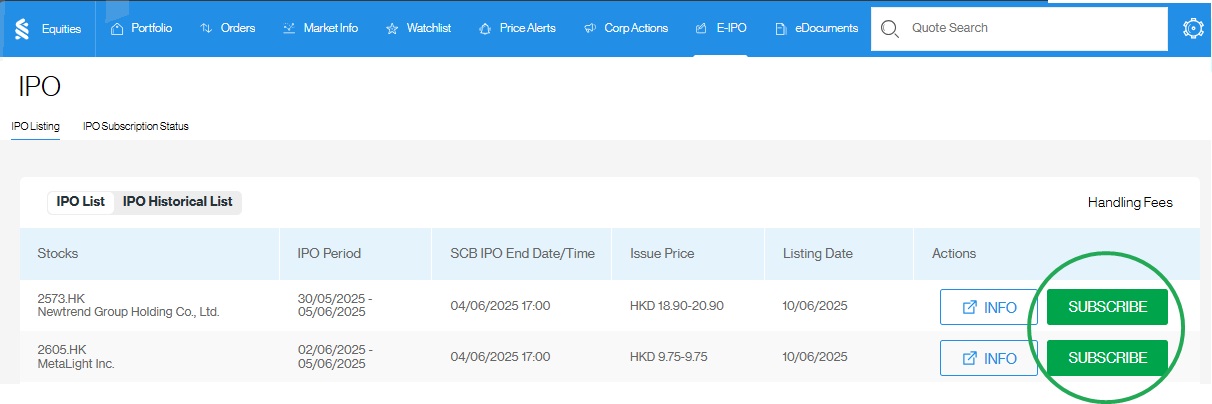Select stock code 2605.HK

point(62,350)
